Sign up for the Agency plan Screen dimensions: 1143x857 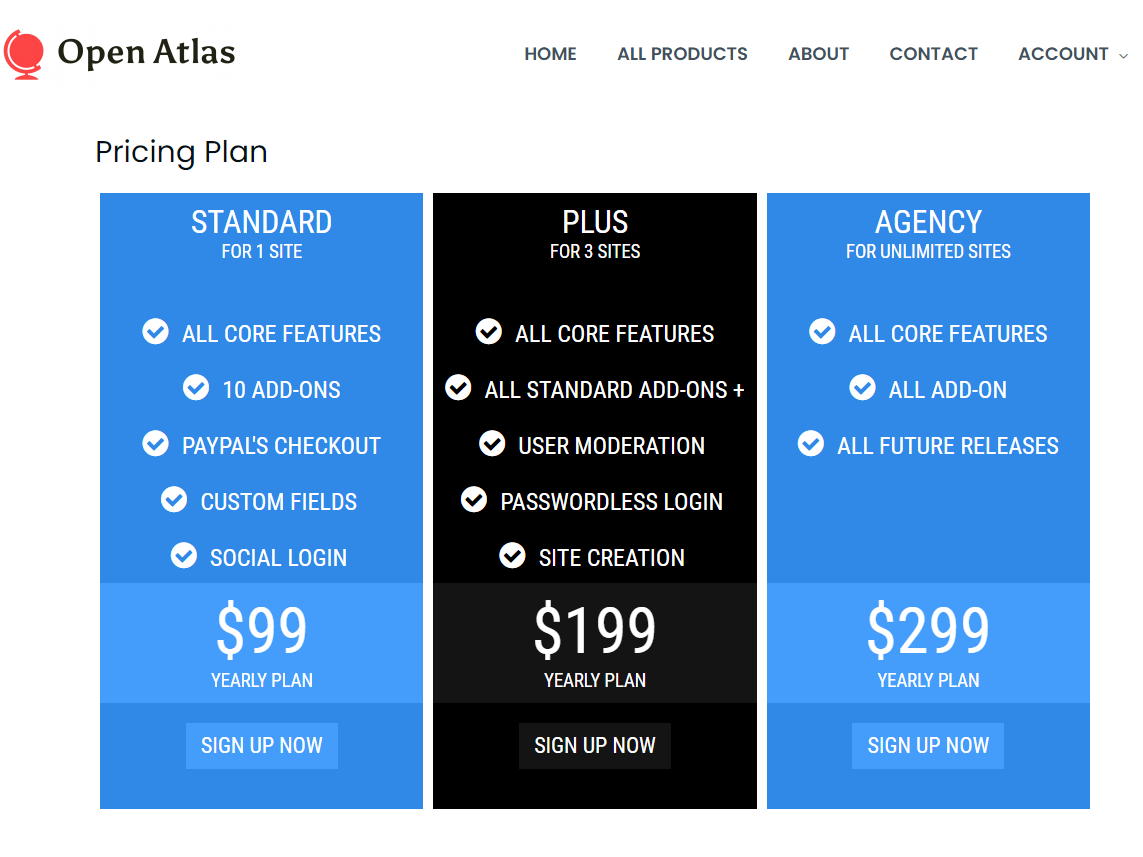click(928, 746)
